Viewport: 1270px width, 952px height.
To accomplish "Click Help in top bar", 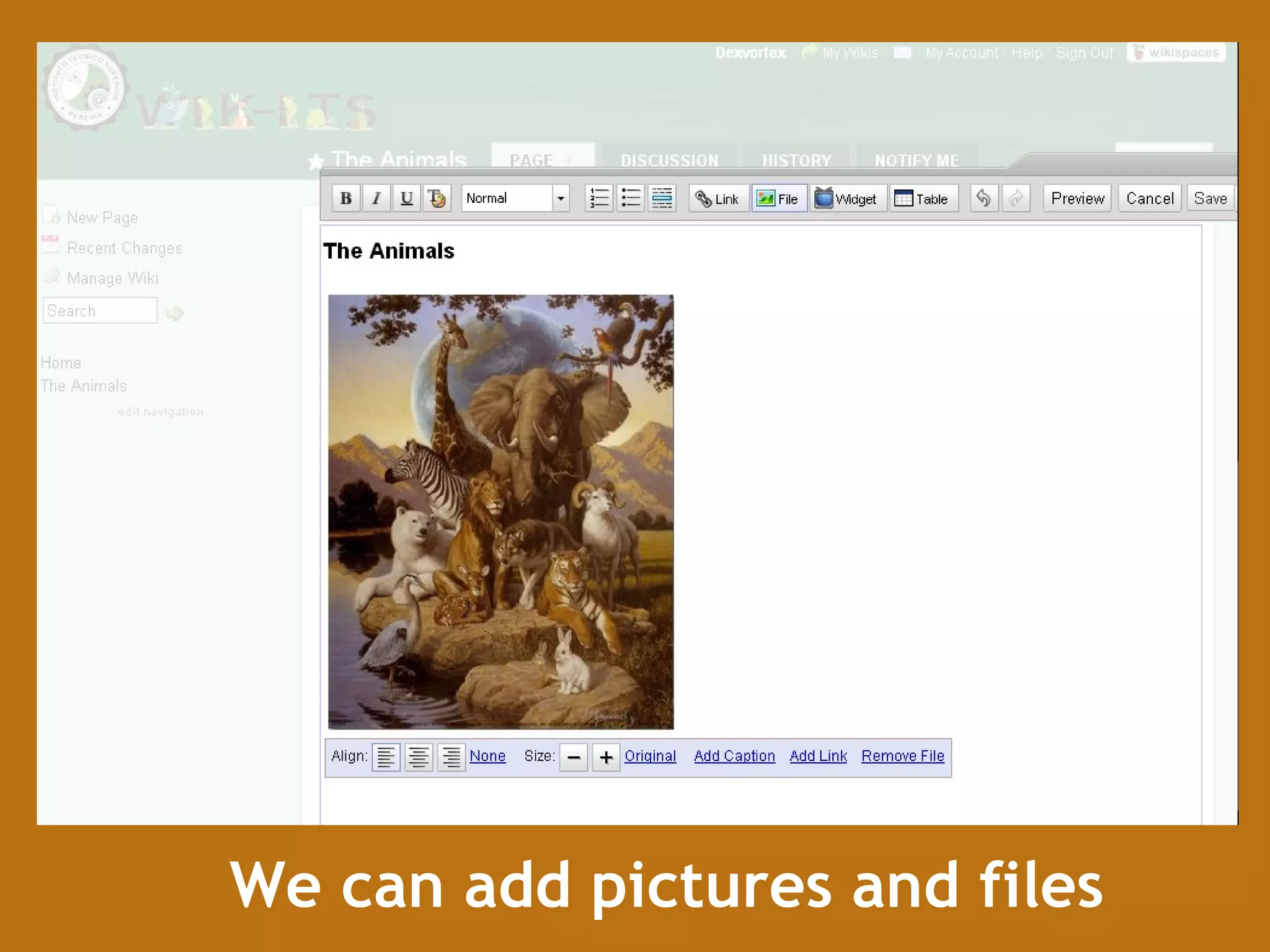I will pyautogui.click(x=1027, y=53).
